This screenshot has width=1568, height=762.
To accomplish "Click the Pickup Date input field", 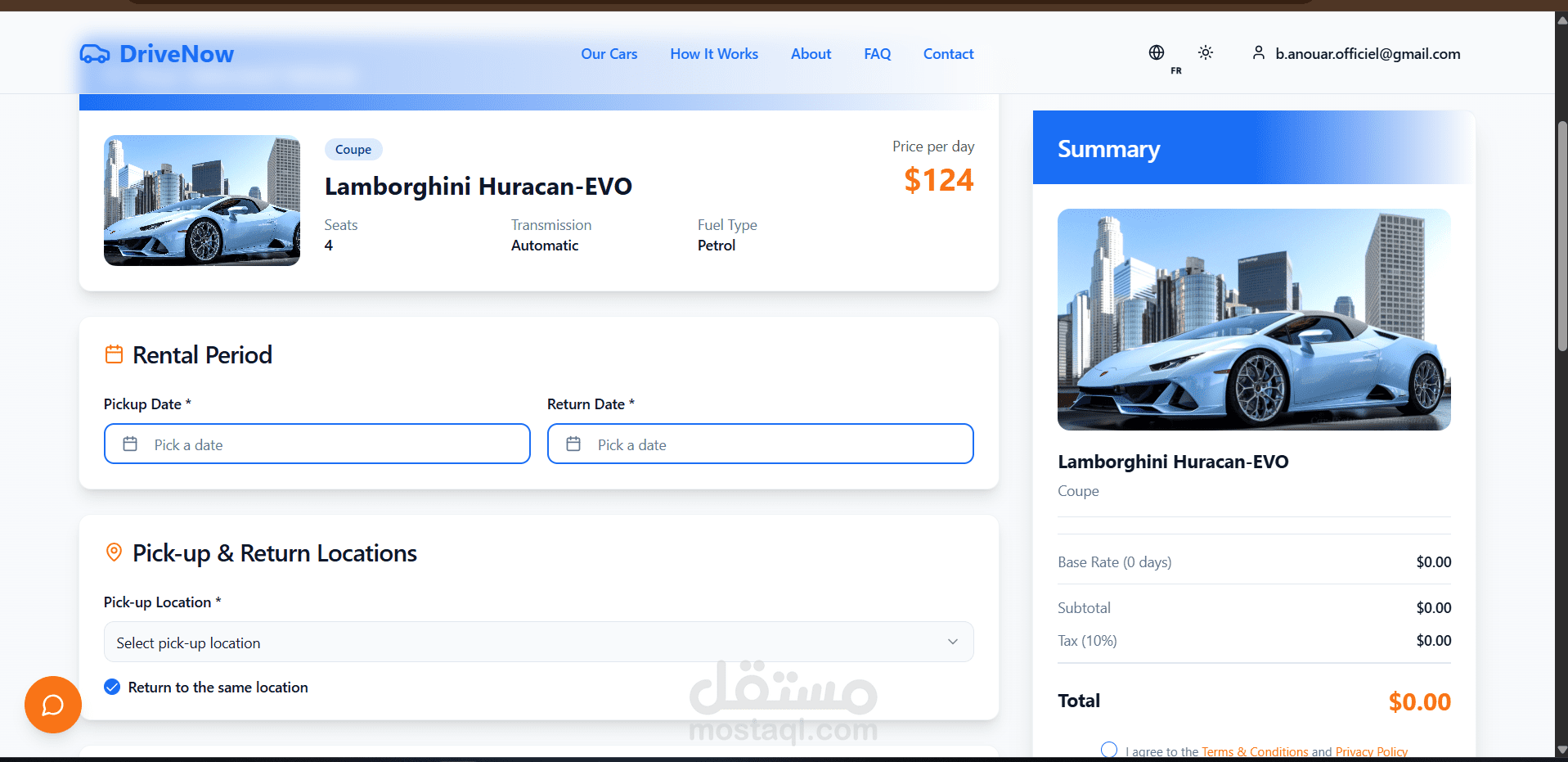I will [x=317, y=444].
